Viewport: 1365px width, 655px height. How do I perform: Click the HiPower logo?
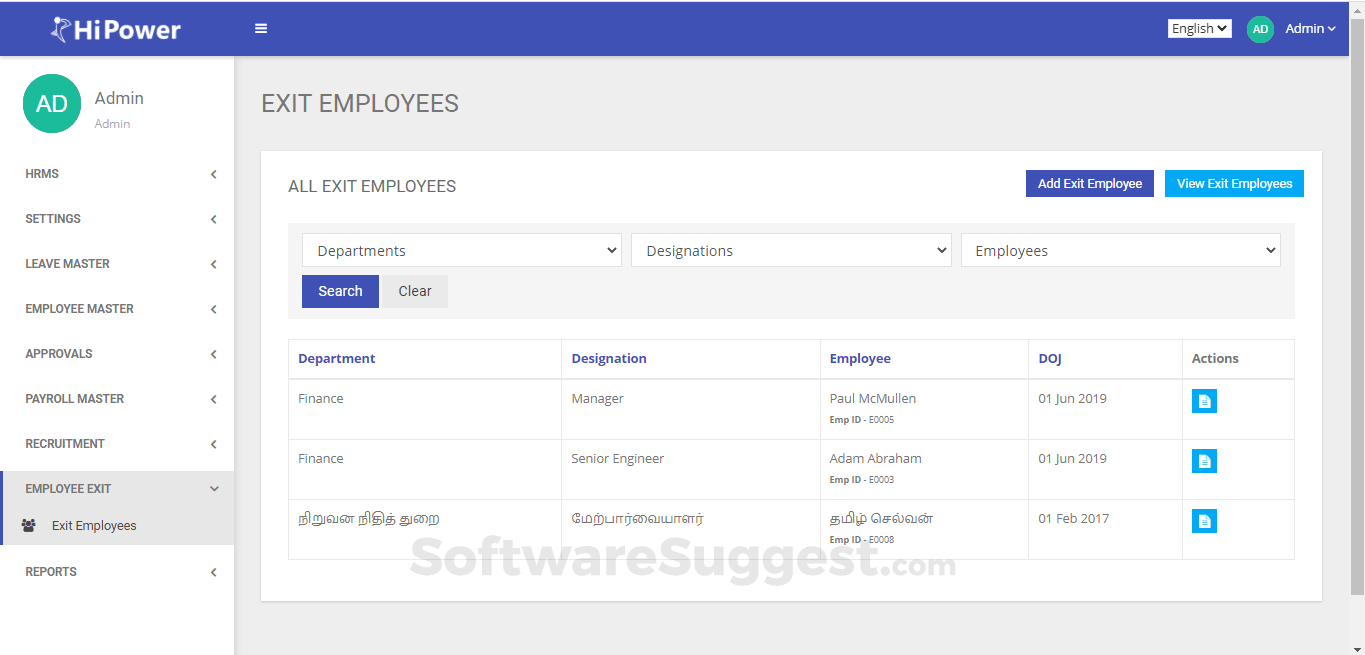pos(116,30)
